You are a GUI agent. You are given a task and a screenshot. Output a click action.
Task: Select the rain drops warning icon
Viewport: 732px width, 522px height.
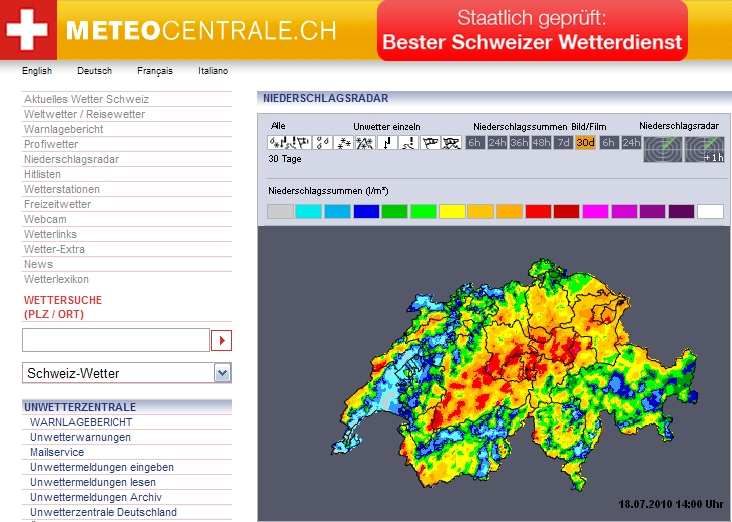pyautogui.click(x=323, y=142)
